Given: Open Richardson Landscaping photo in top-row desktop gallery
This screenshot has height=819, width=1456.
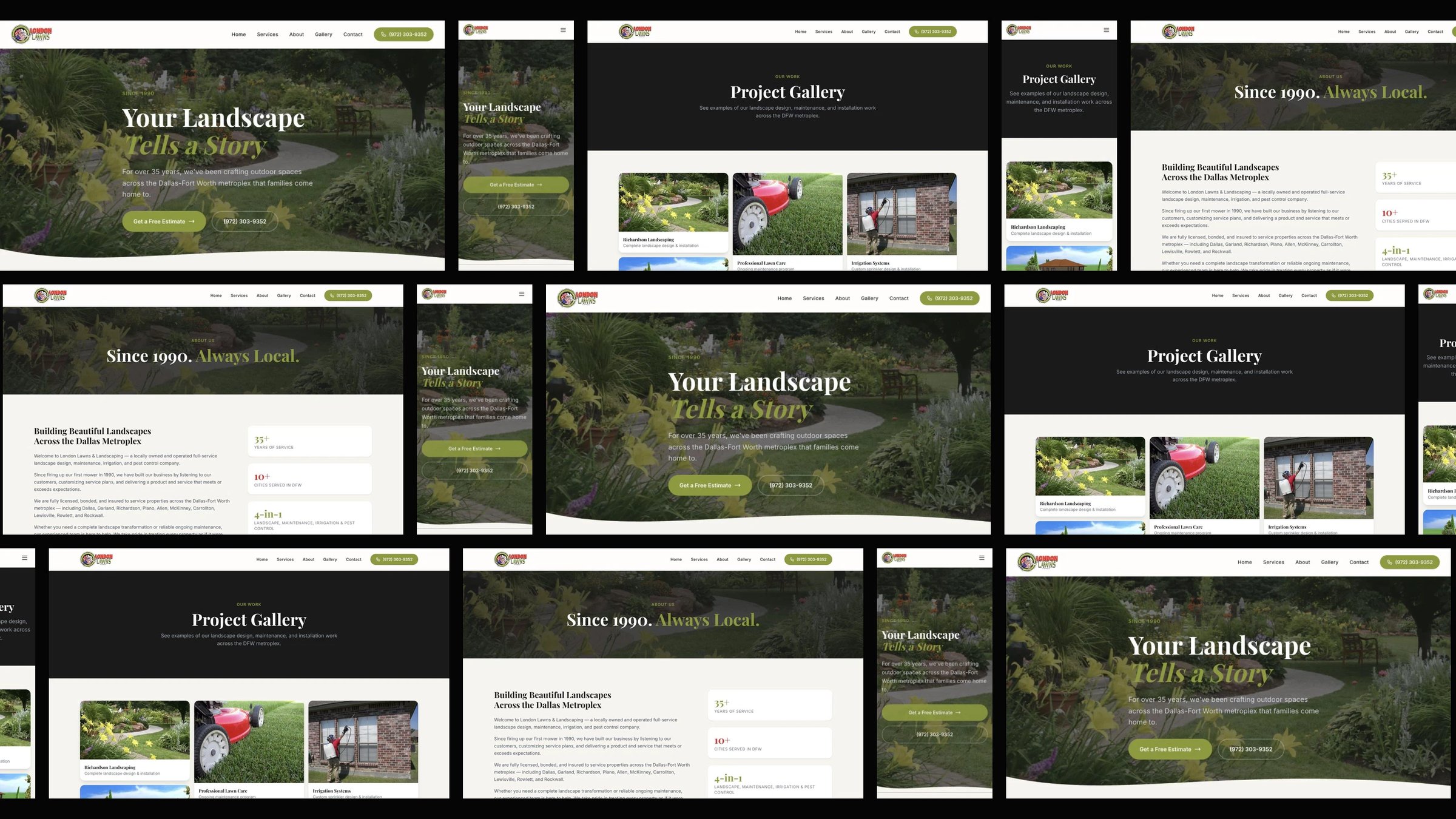Looking at the screenshot, I should click(673, 202).
